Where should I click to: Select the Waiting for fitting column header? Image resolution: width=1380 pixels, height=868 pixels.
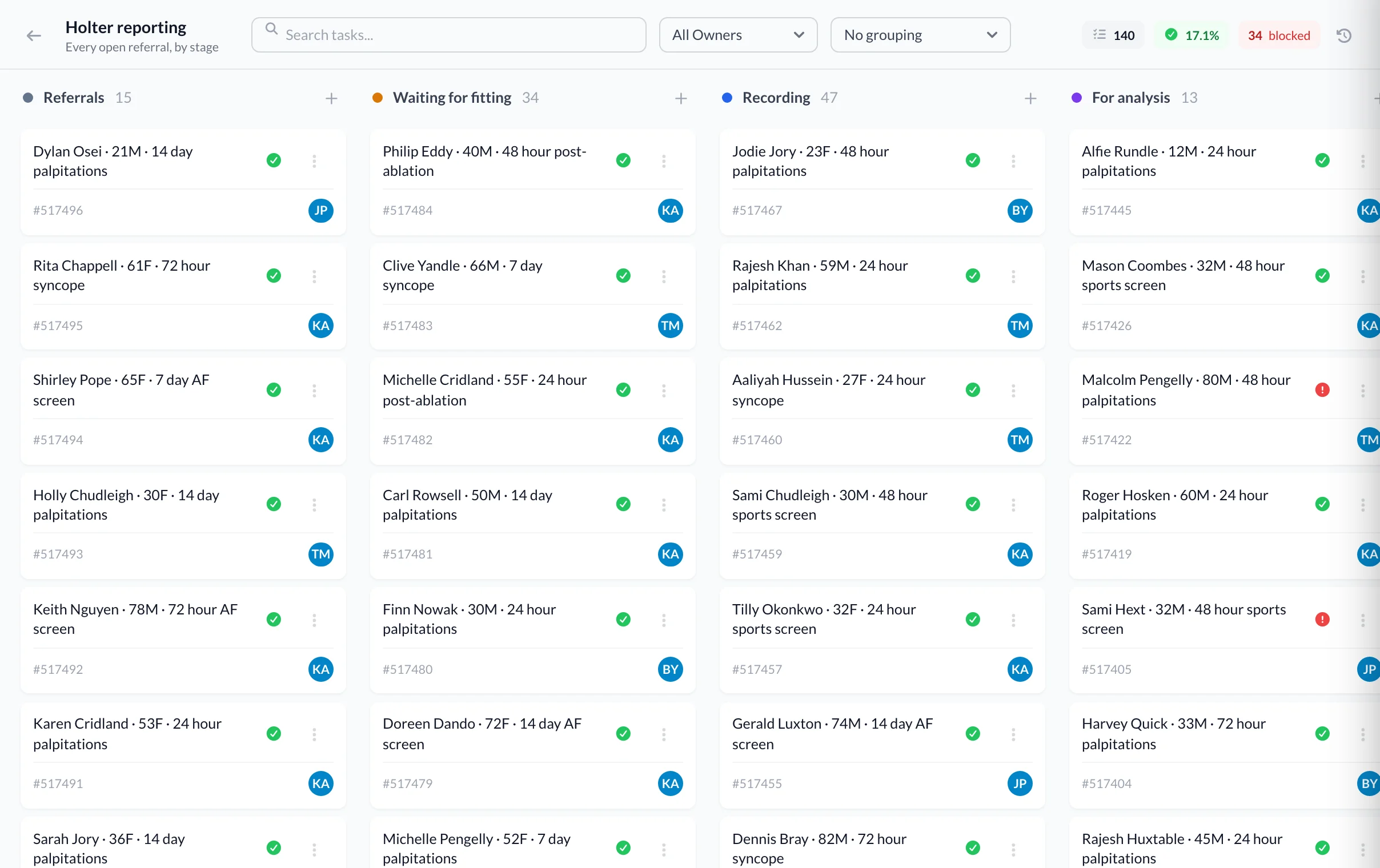[x=452, y=98]
